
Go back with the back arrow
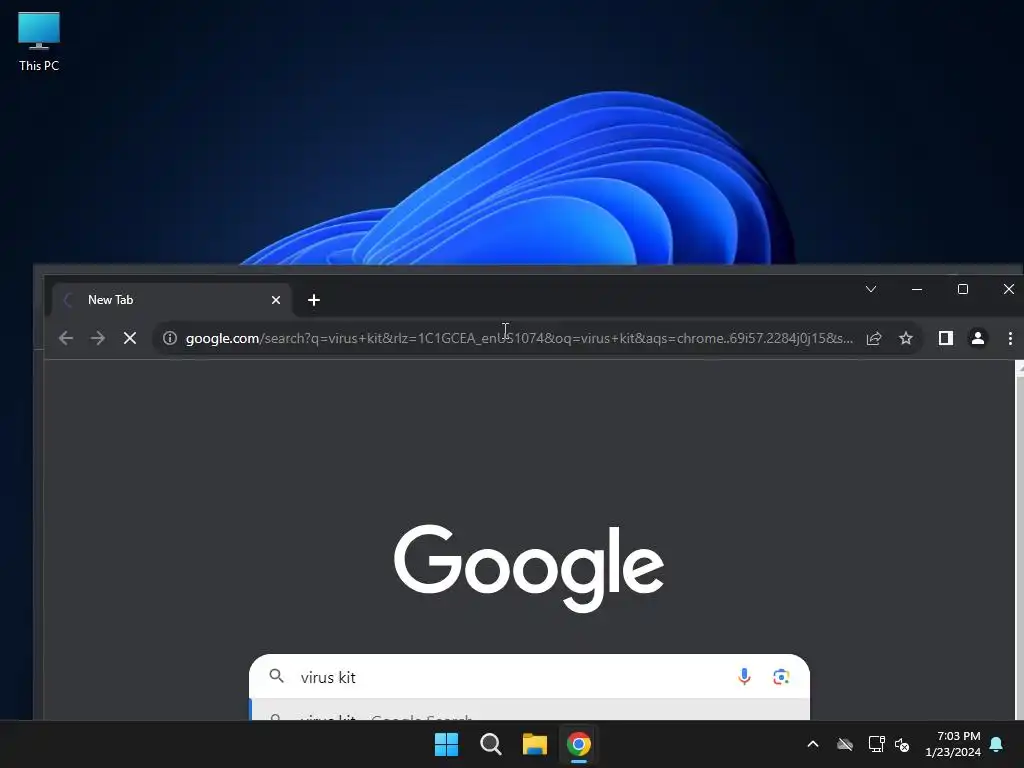pyautogui.click(x=66, y=338)
